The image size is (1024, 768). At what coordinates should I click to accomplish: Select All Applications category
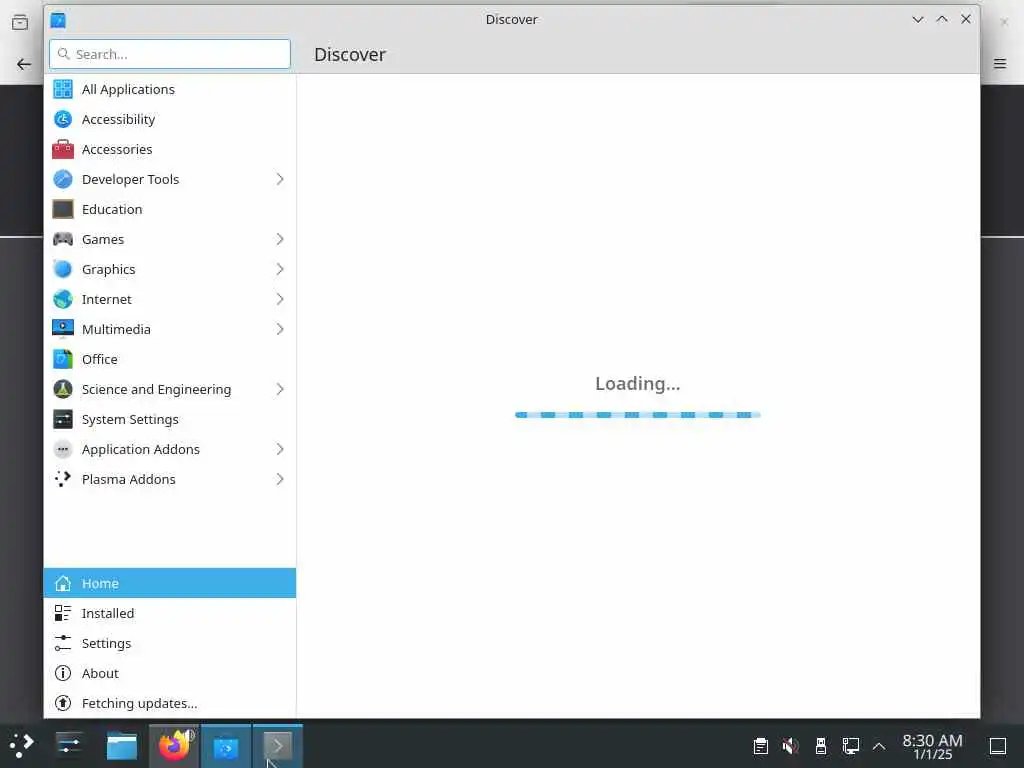(170, 89)
